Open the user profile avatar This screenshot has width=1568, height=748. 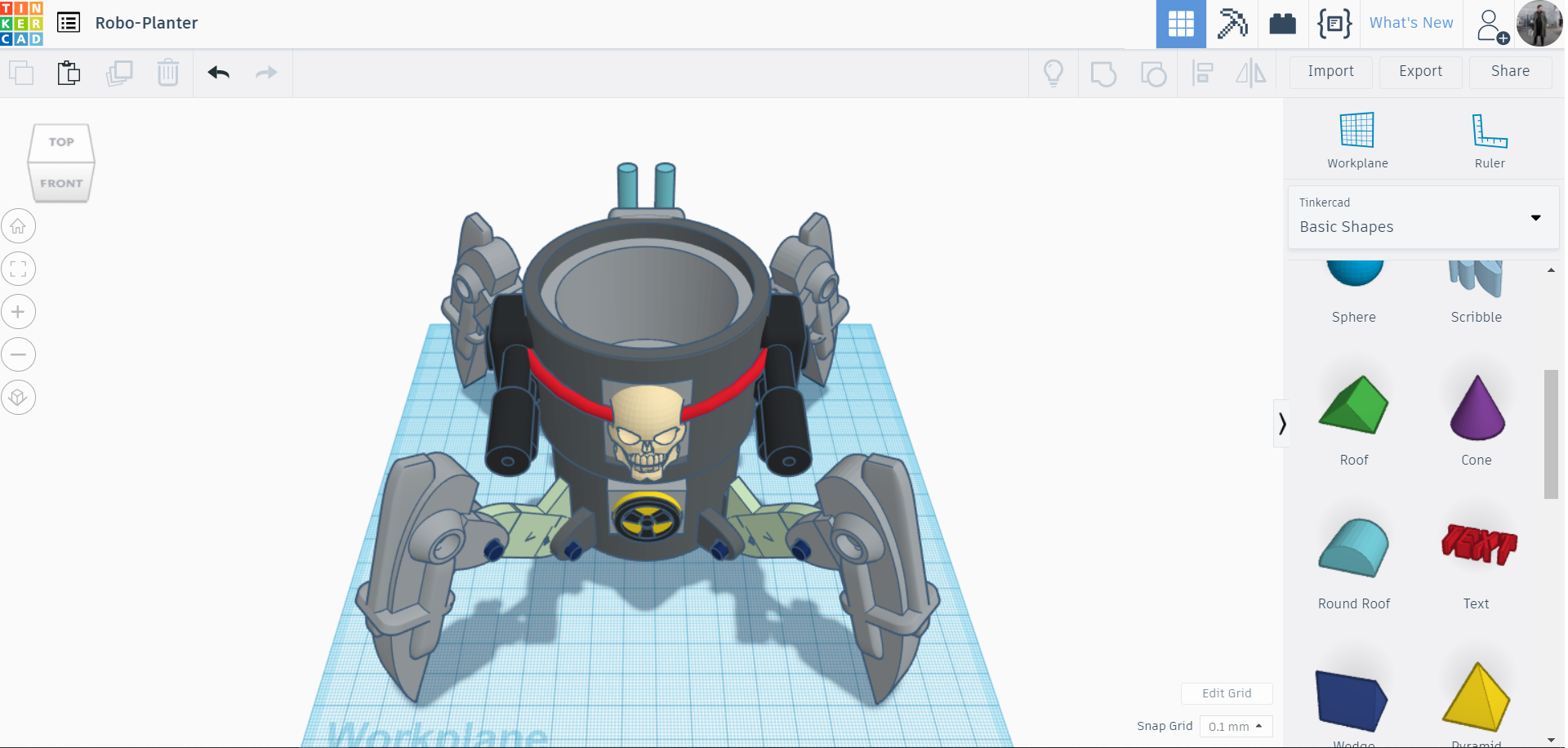point(1539,24)
